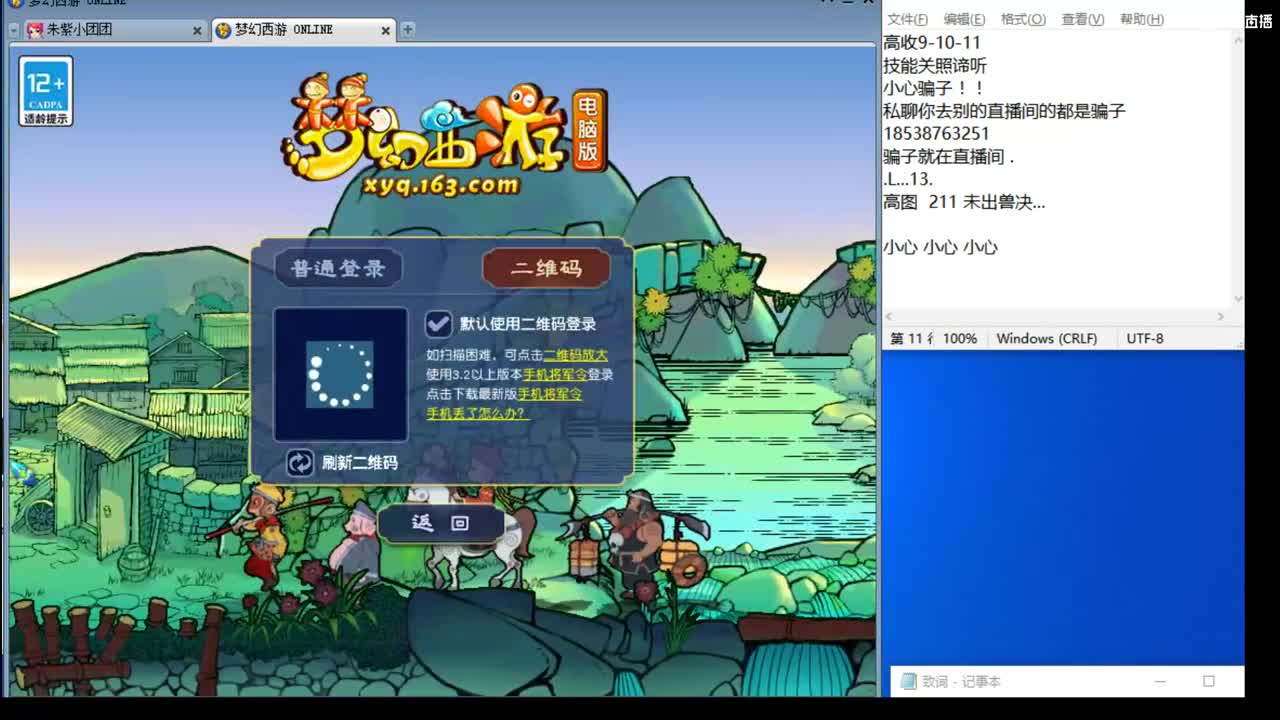Click the Windows (CRLF) status entry

pos(1047,339)
